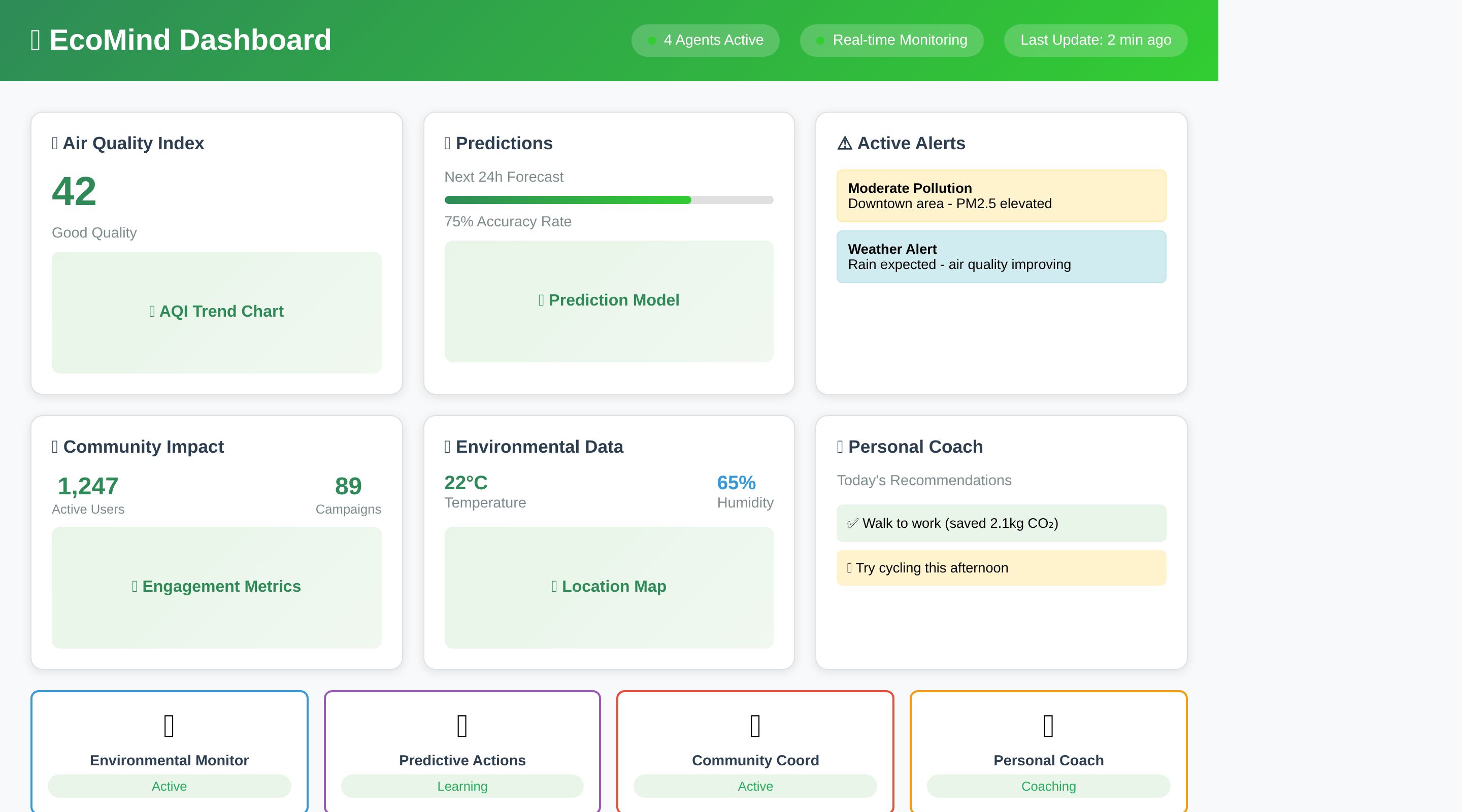The height and width of the screenshot is (812, 1462).
Task: Click the checkmark beside Walk to work
Action: [852, 523]
